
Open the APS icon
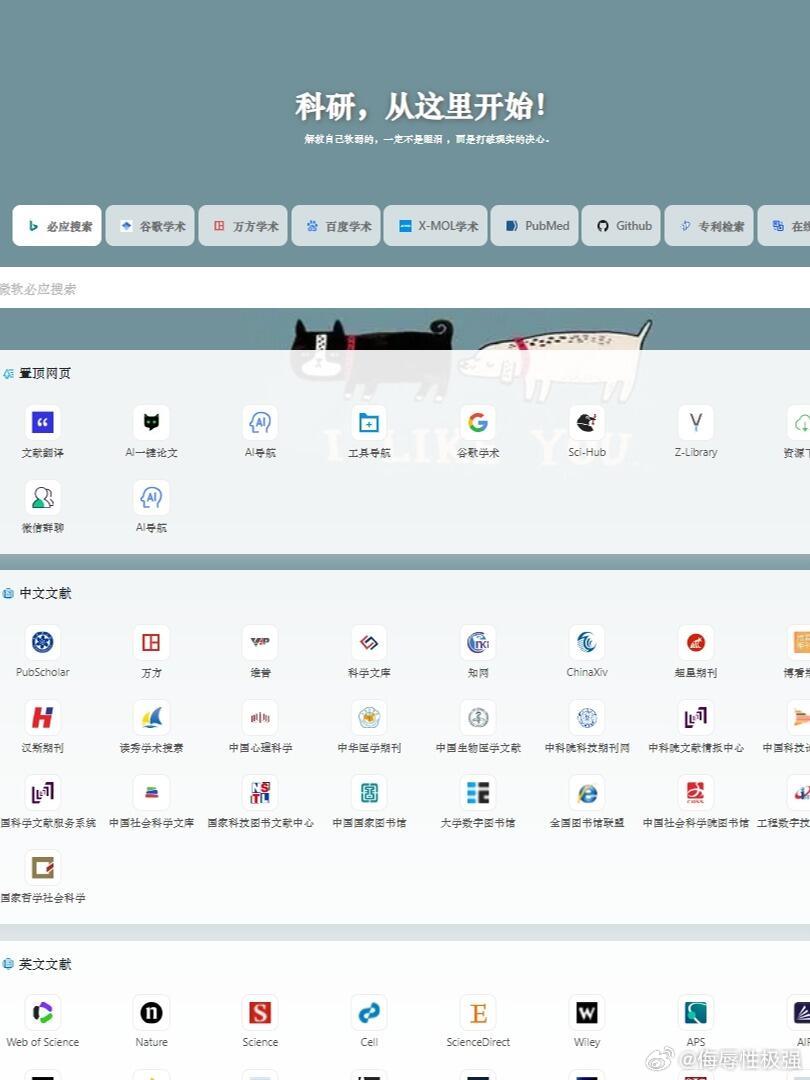click(x=696, y=1012)
